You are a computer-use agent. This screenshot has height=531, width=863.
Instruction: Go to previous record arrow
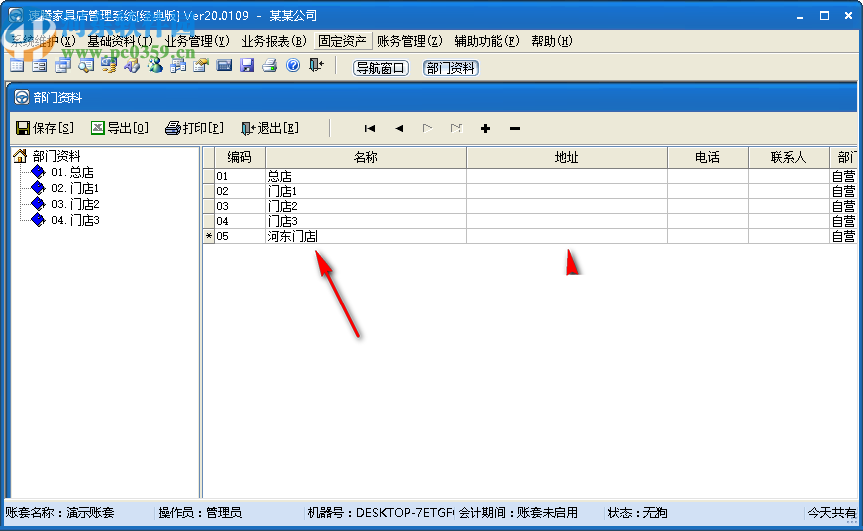[x=399, y=128]
